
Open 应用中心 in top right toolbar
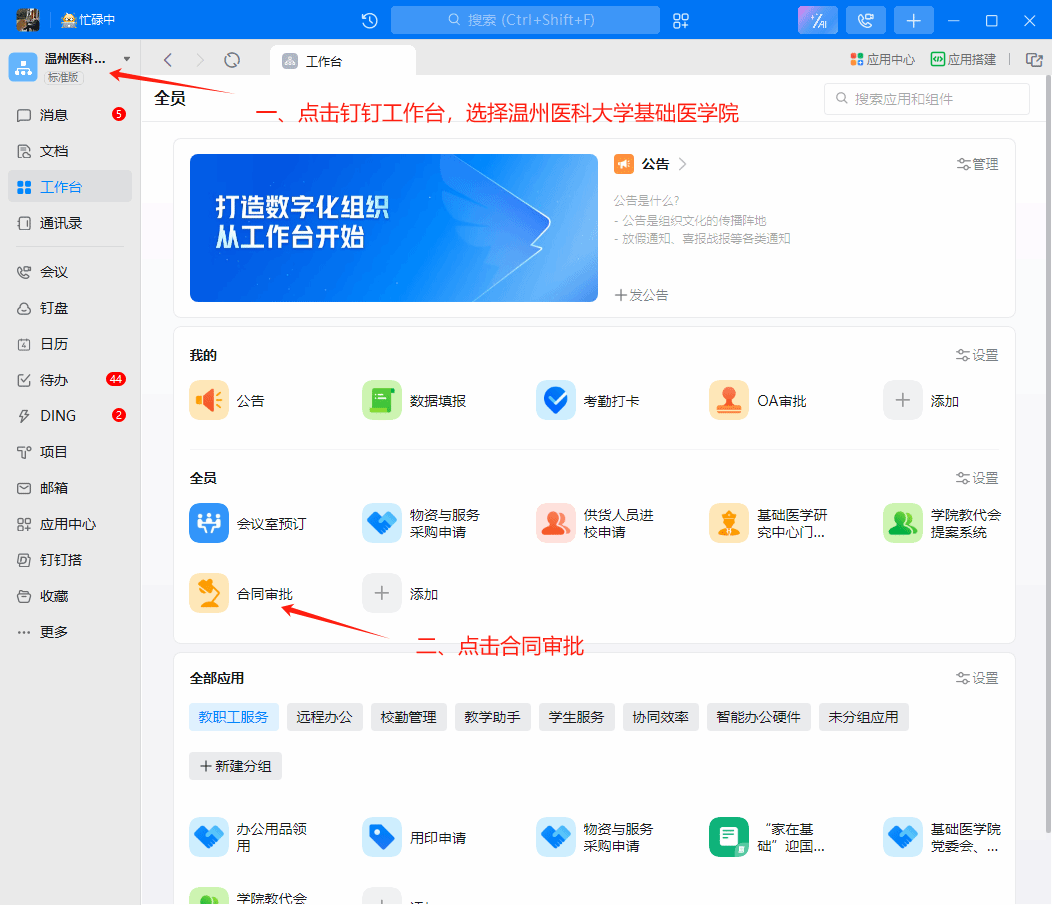tap(882, 60)
